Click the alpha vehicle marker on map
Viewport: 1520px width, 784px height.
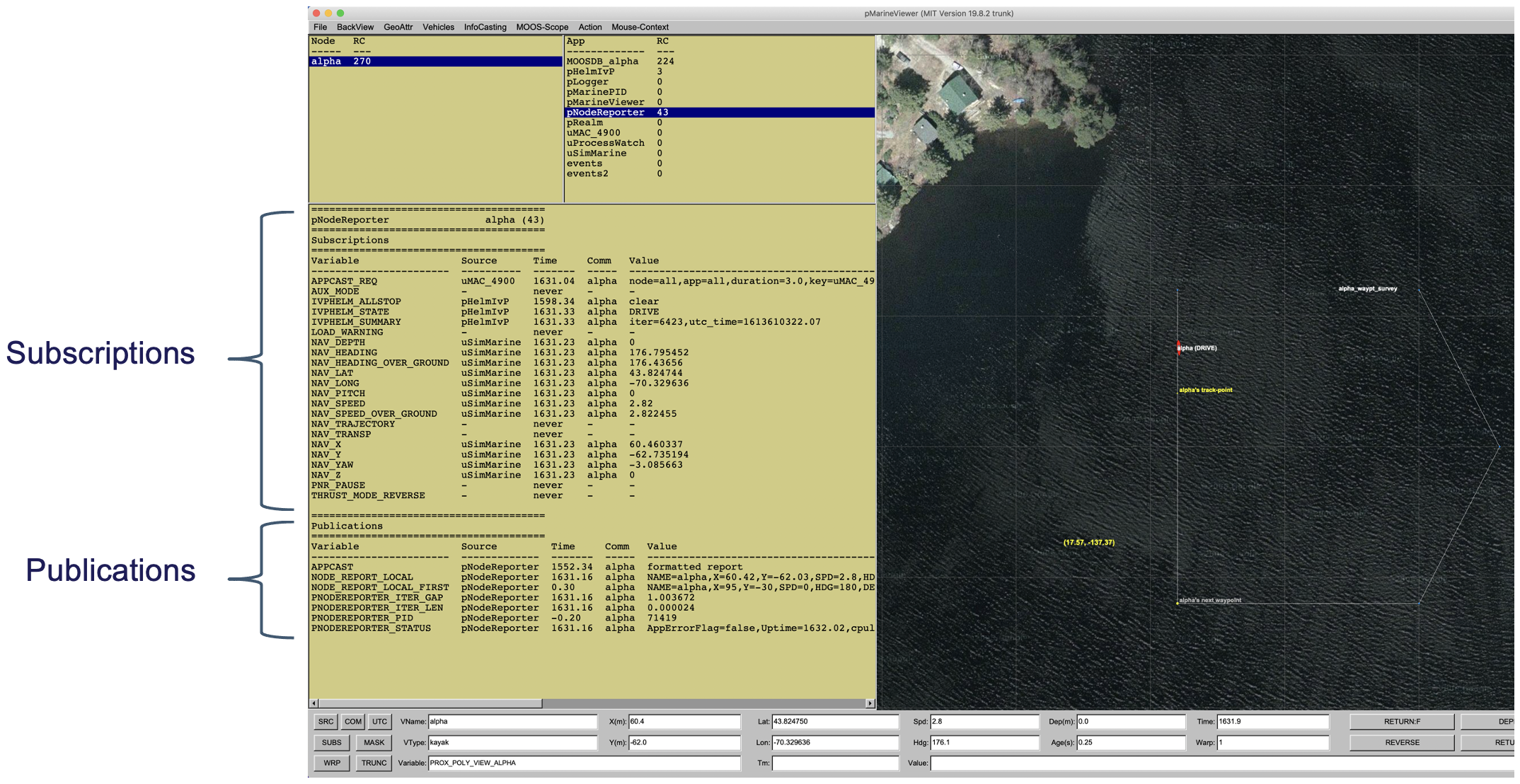[x=1178, y=347]
